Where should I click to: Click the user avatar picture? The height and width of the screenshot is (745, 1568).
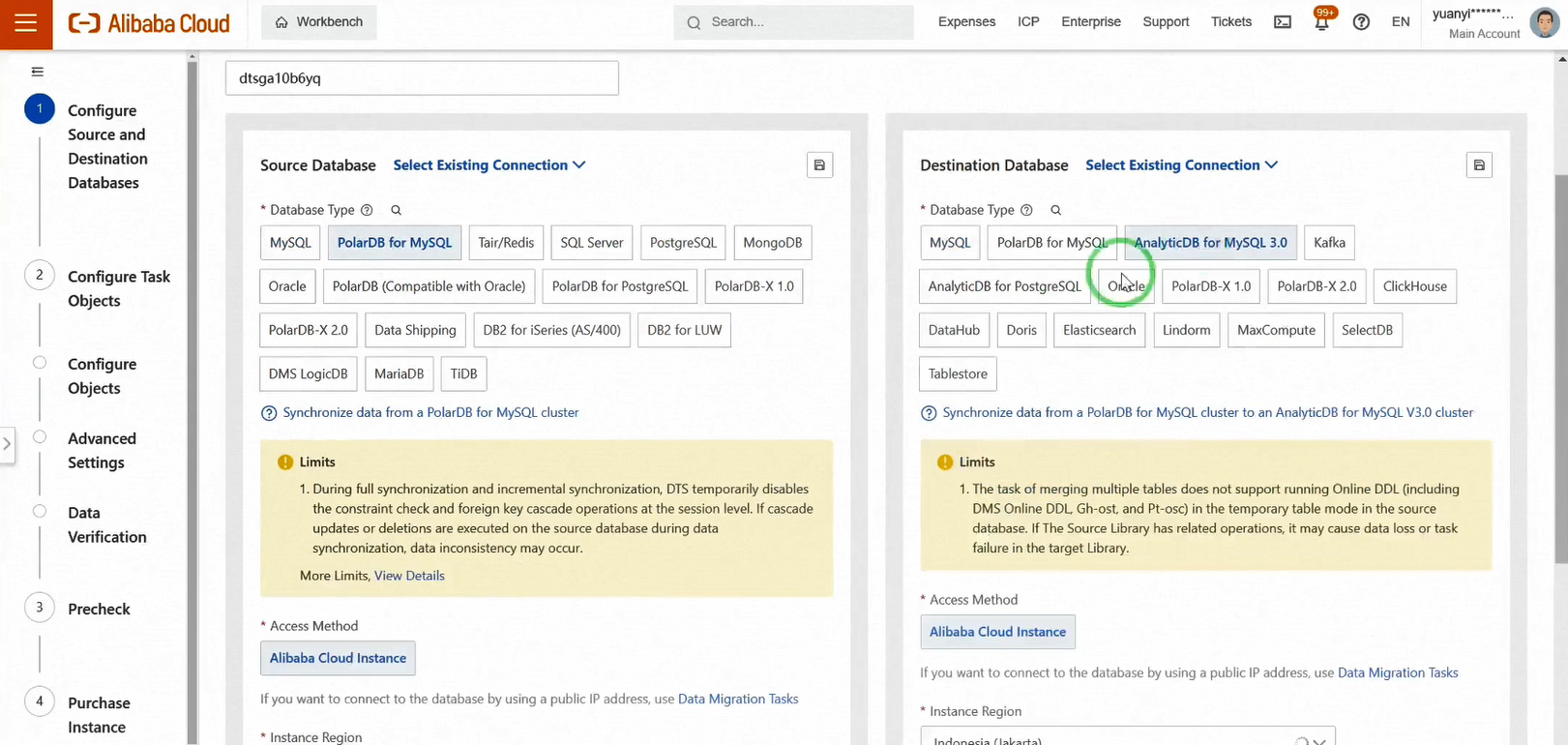pos(1544,21)
